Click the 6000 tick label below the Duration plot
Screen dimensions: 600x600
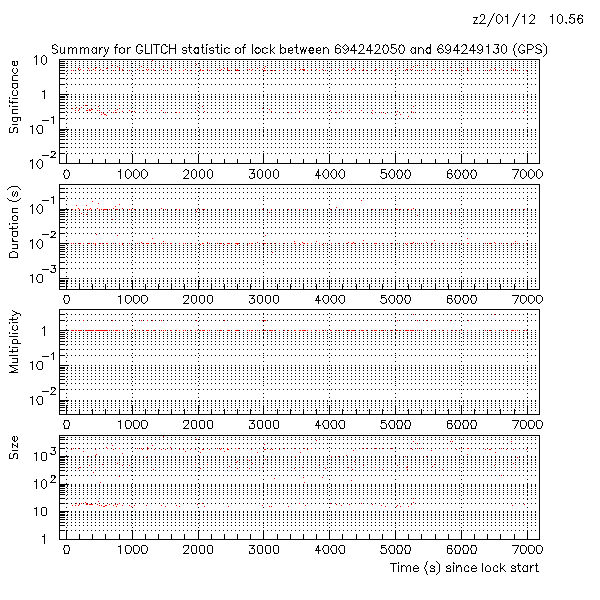[x=462, y=299]
